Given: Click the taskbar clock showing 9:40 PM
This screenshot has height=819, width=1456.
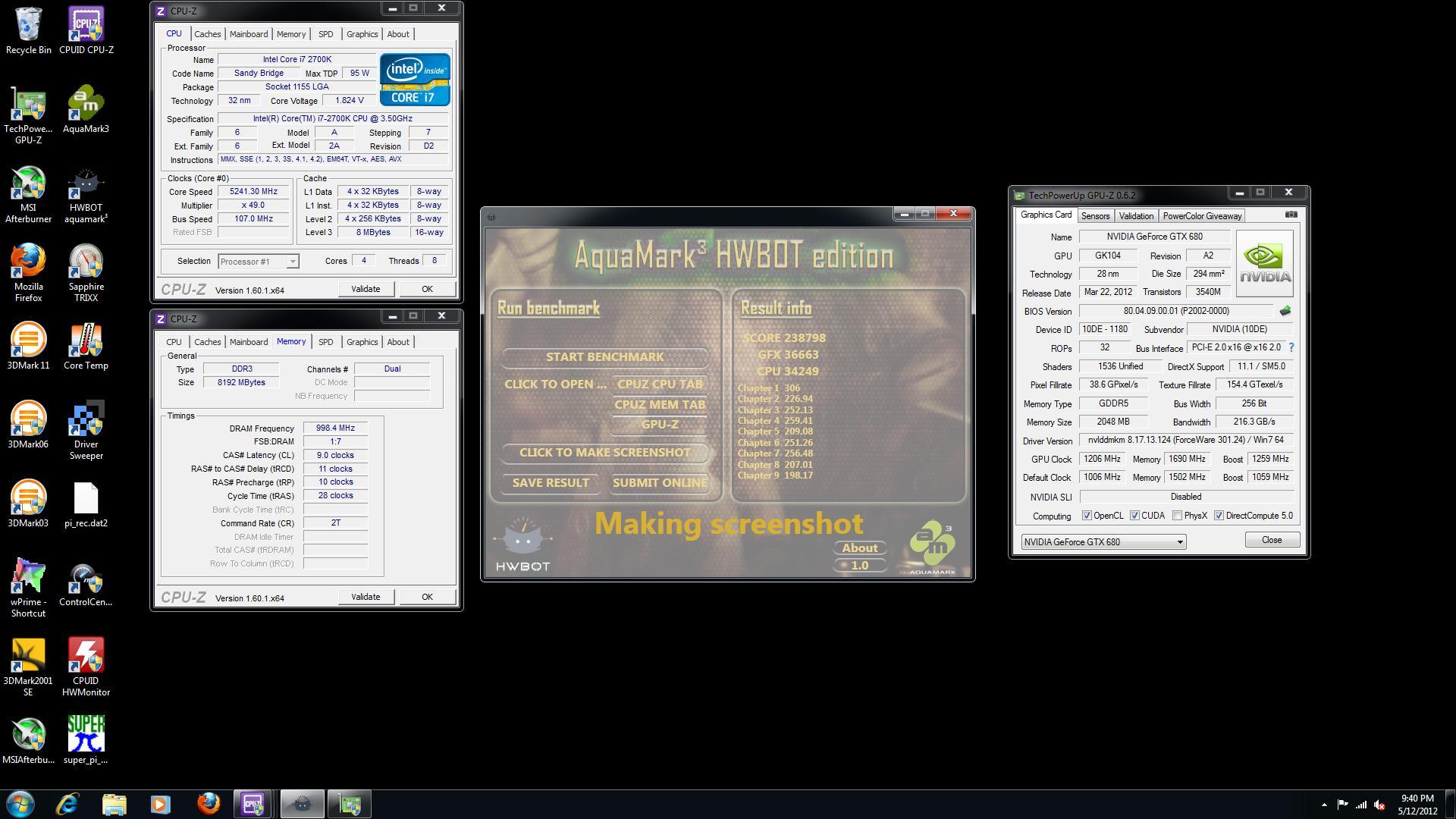Looking at the screenshot, I should [1417, 804].
